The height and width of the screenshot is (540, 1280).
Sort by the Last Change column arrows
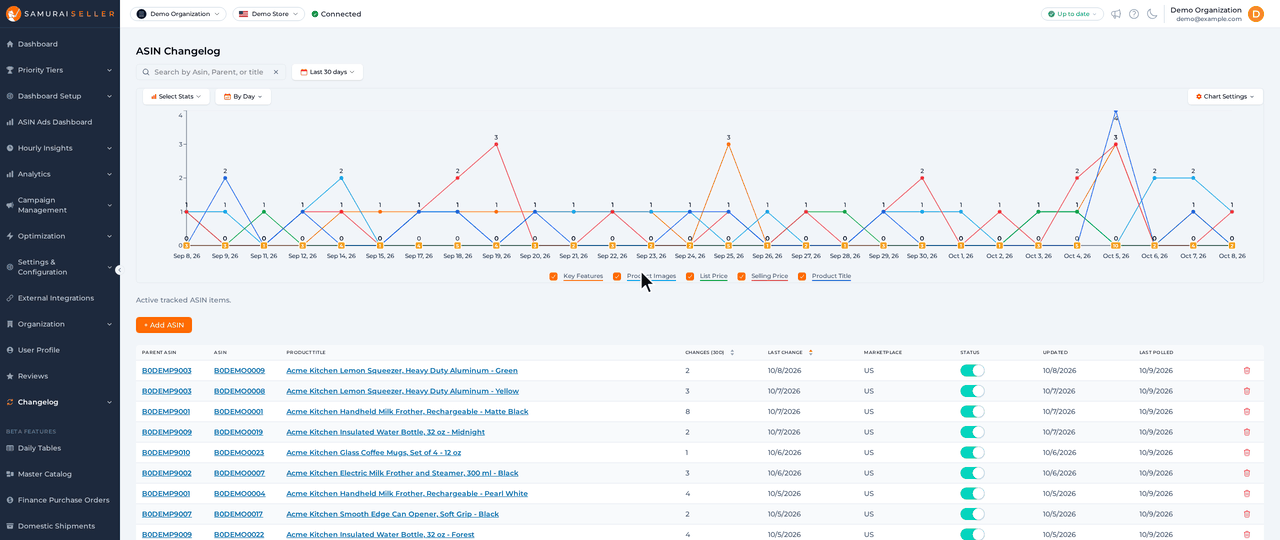click(811, 352)
